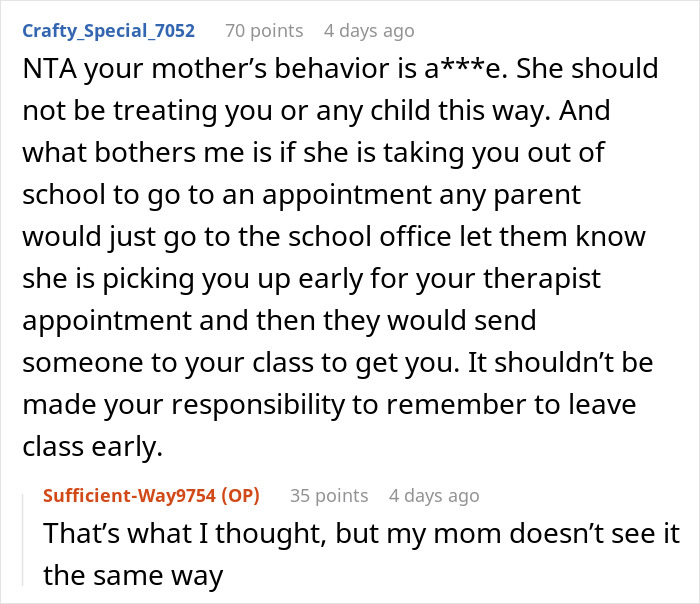Screen dimensions: 700x604
Task: Click the "35 points" score on the reply
Action: coord(329,496)
